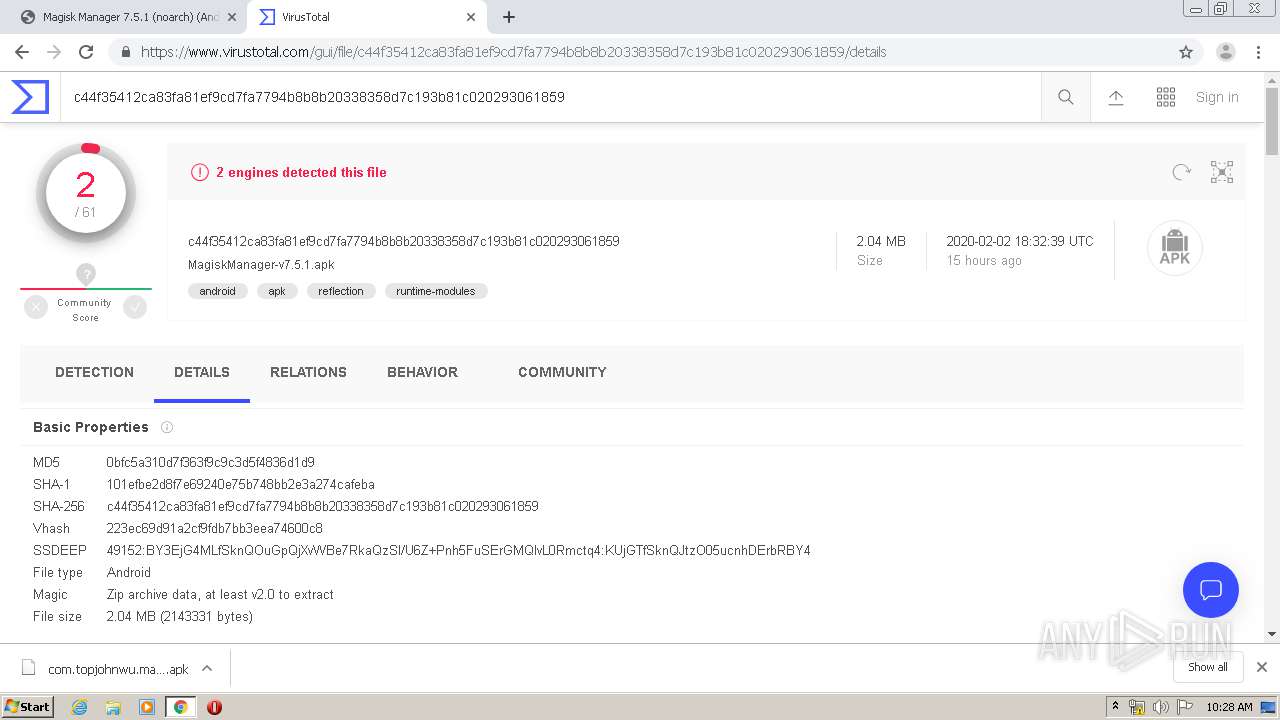Vote malicious with the X icon
1280x720 pixels.
(x=36, y=308)
